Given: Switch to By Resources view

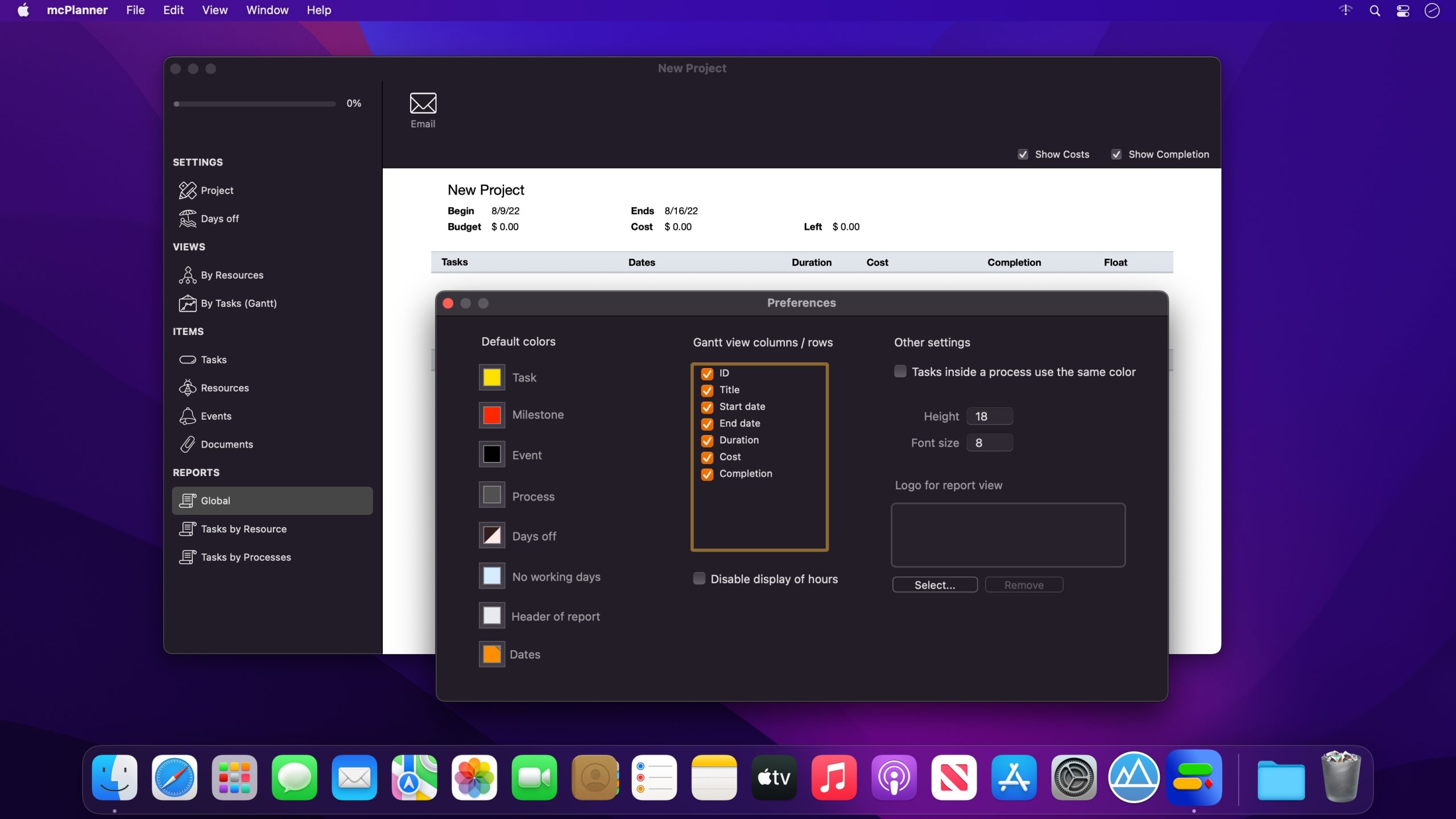Looking at the screenshot, I should click(231, 275).
